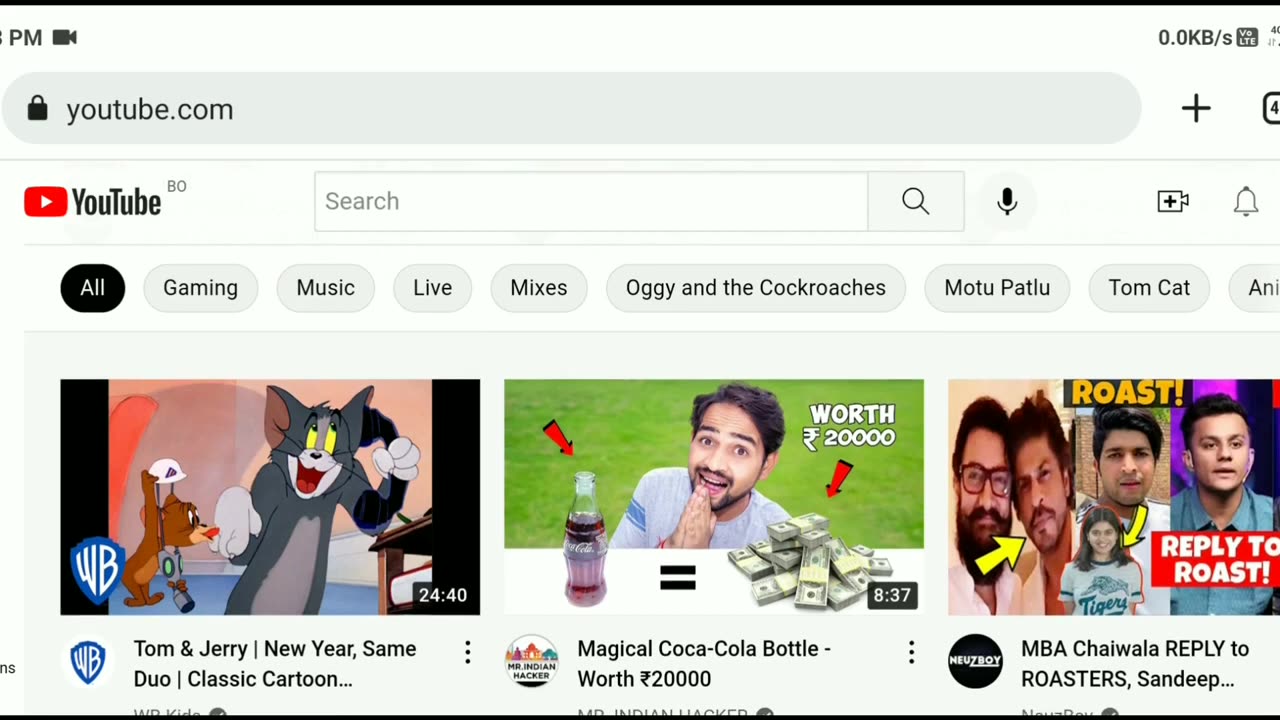Viewport: 1280px width, 720px height.
Task: Play the Tom & Jerry video thumbnail
Action: coord(270,497)
